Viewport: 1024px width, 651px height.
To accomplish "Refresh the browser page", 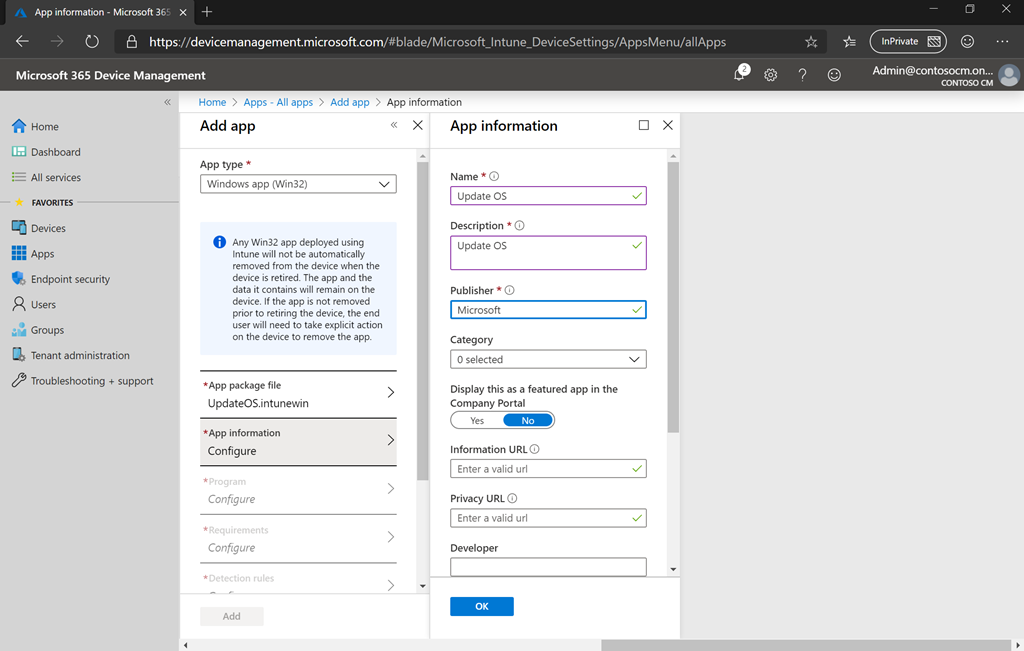I will point(92,42).
